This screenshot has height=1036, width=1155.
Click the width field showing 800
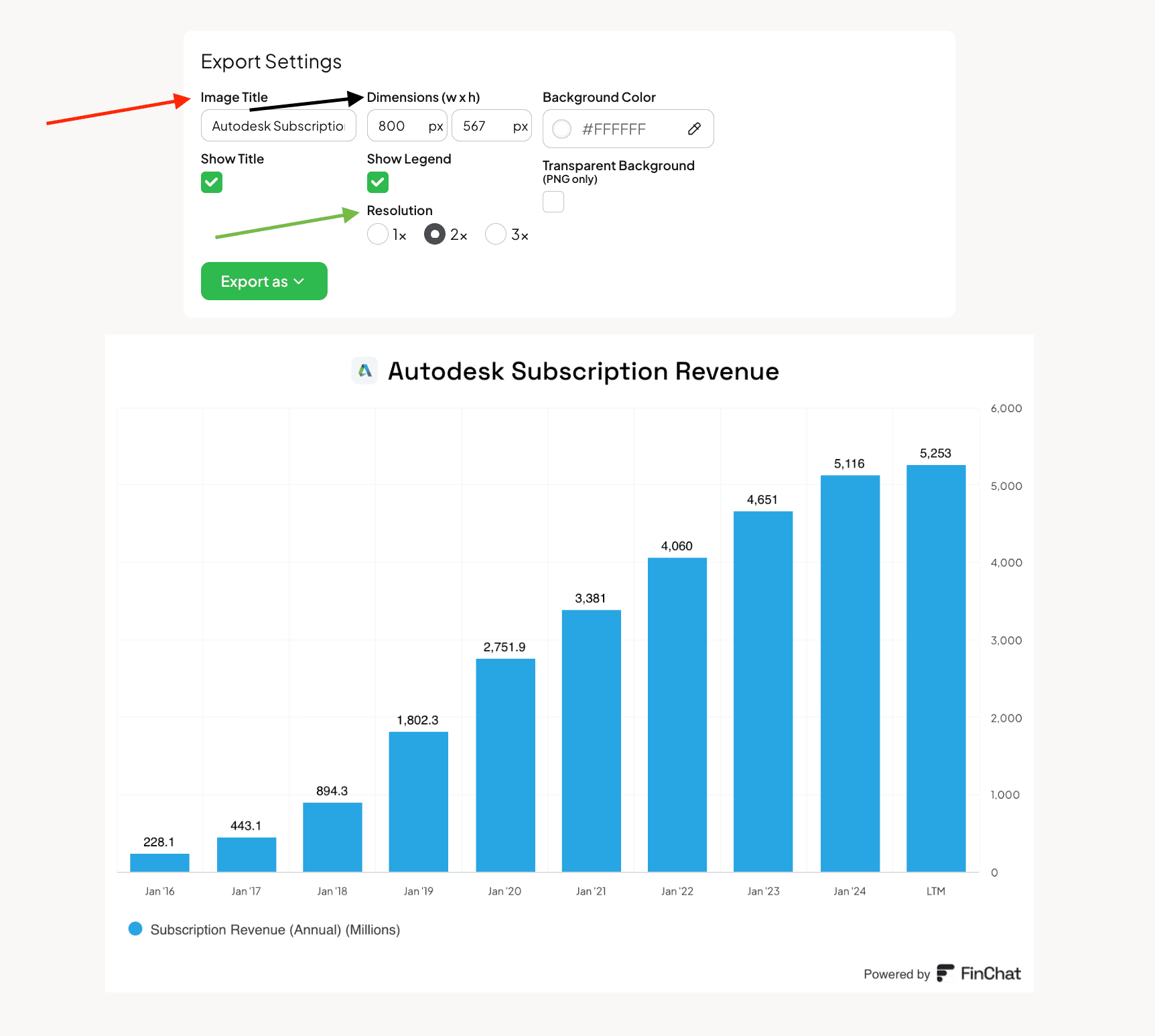[407, 126]
